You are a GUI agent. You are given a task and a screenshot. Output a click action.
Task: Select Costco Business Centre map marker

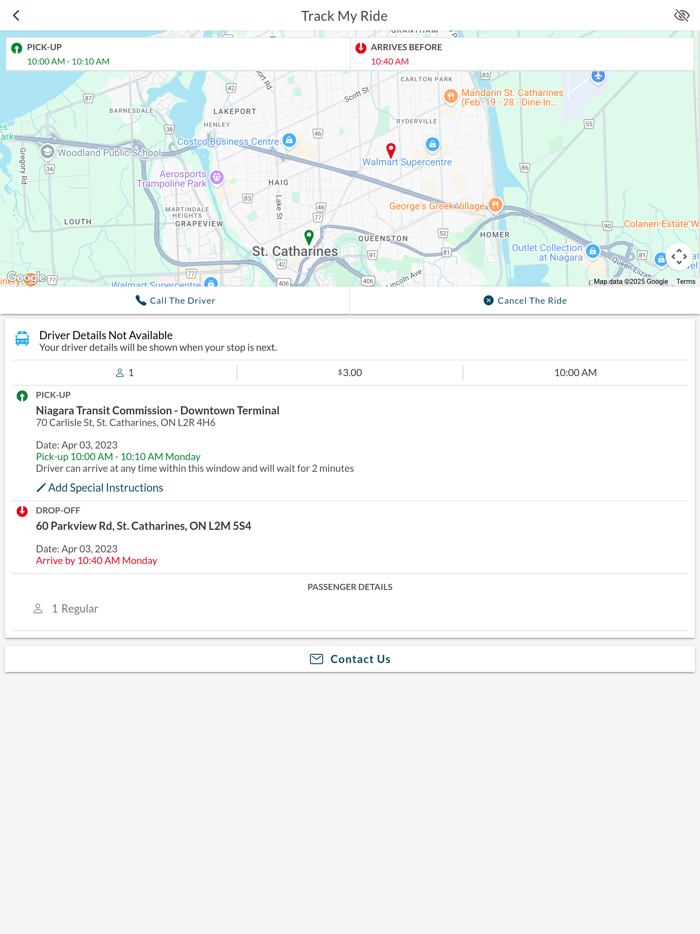coord(290,141)
